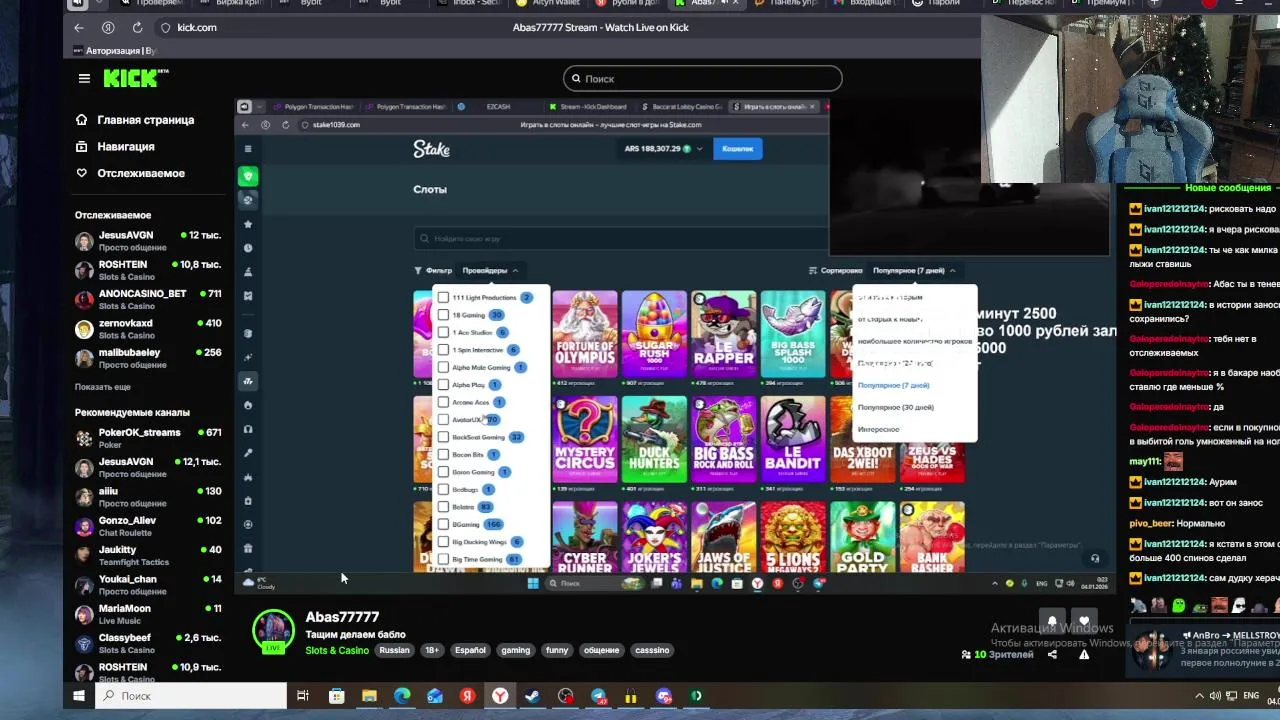Open the Fortune of Olympus slot

[585, 334]
